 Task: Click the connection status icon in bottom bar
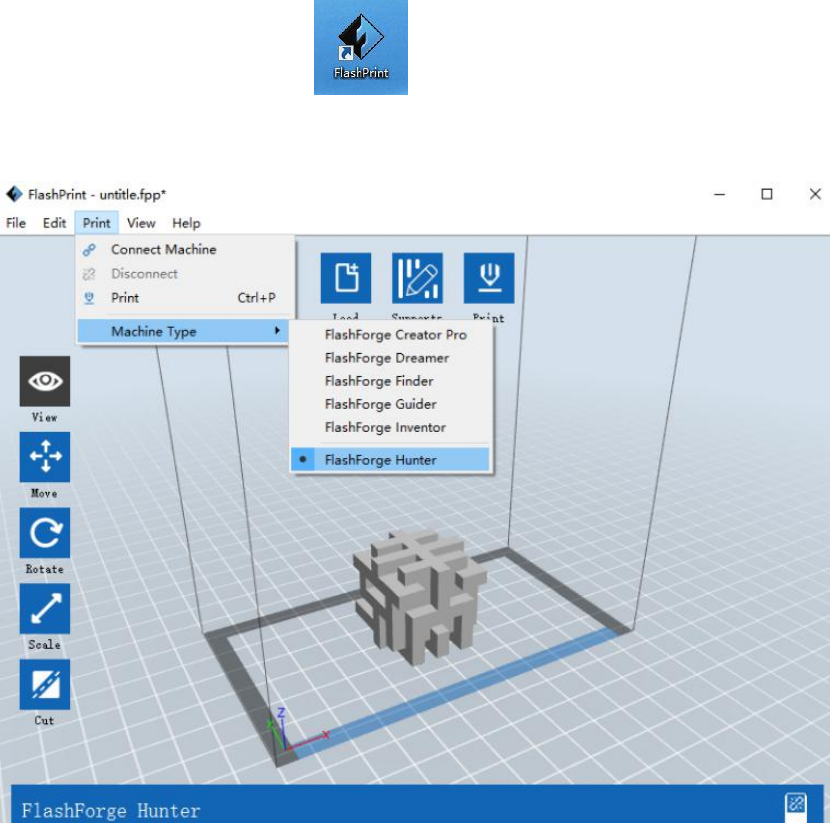click(796, 803)
